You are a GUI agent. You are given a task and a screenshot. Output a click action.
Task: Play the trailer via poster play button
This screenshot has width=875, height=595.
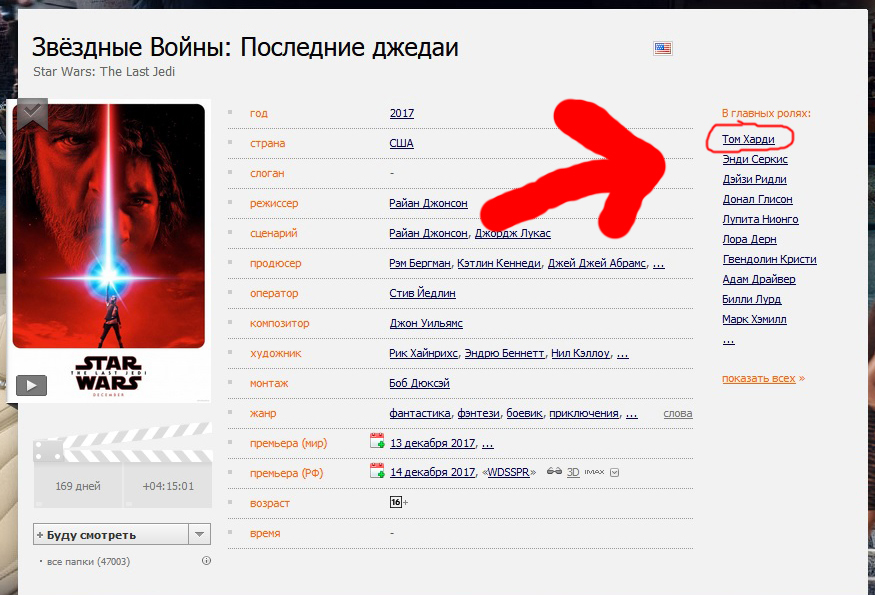point(31,385)
